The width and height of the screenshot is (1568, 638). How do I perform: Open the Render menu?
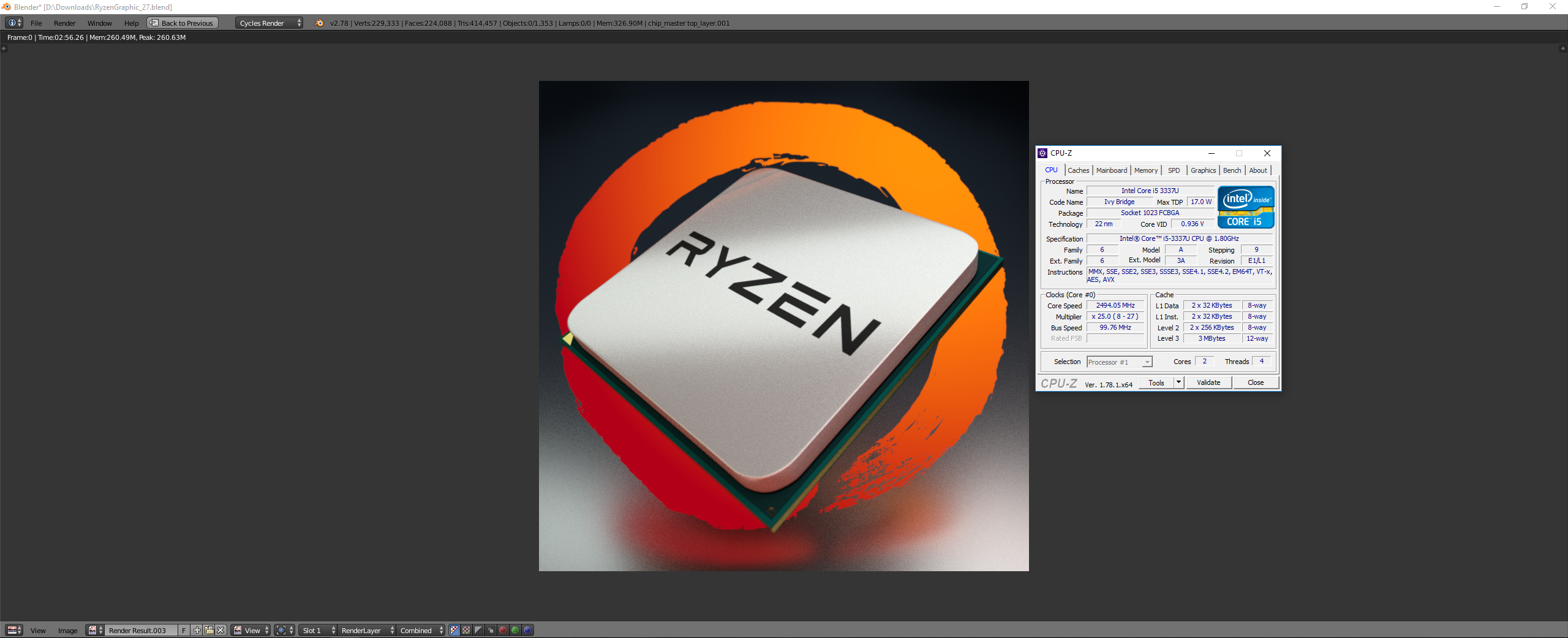64,23
